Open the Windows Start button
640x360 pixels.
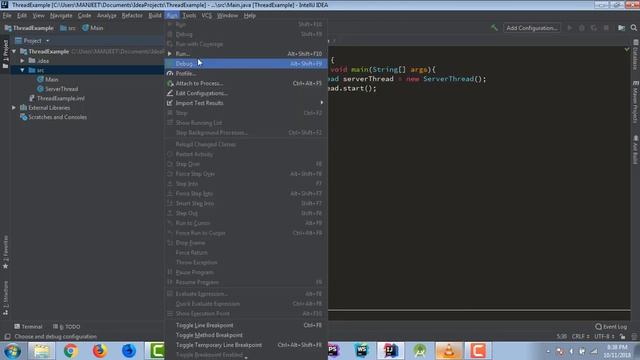[x=12, y=351]
